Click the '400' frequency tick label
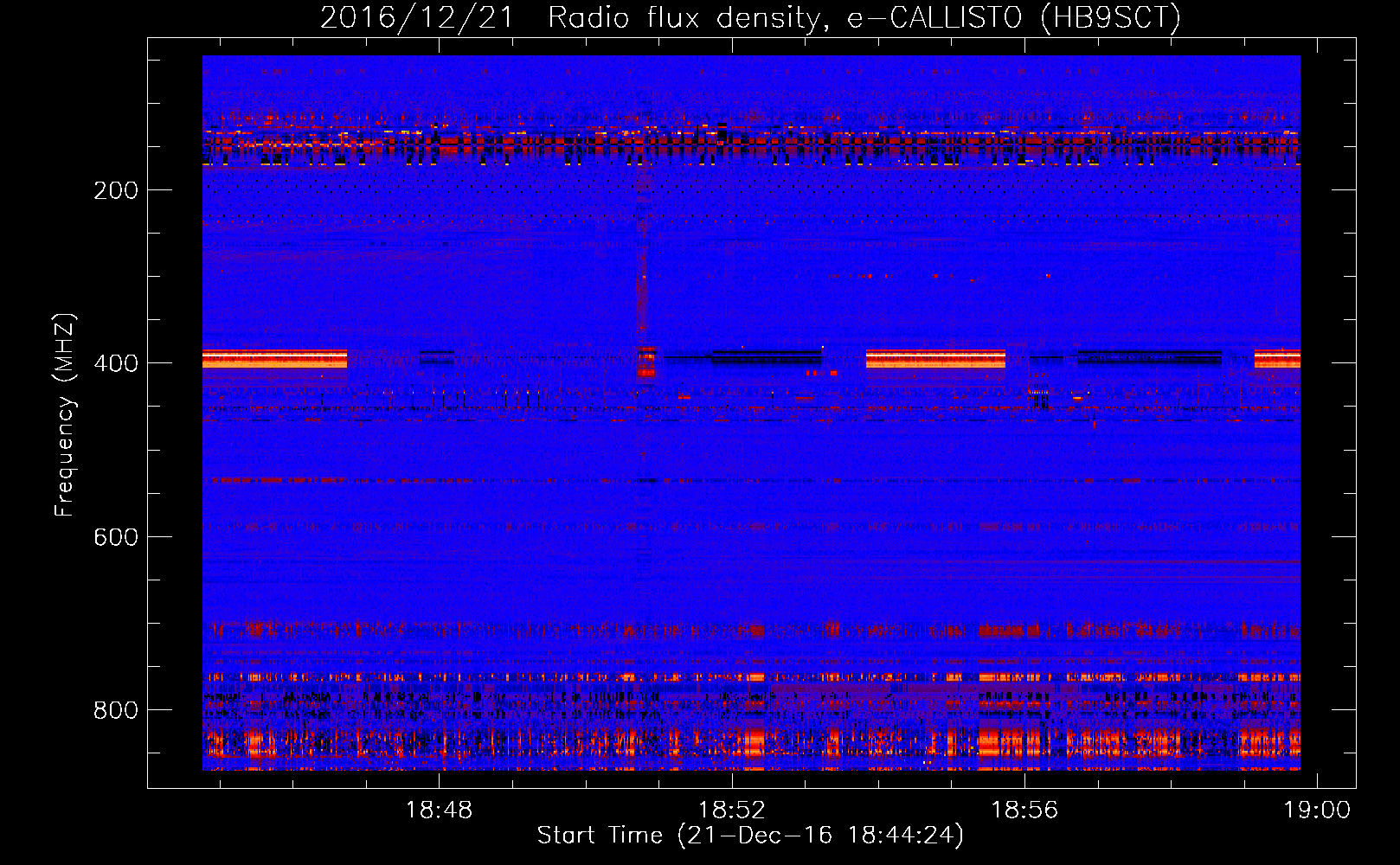1400x865 pixels. coord(116,363)
